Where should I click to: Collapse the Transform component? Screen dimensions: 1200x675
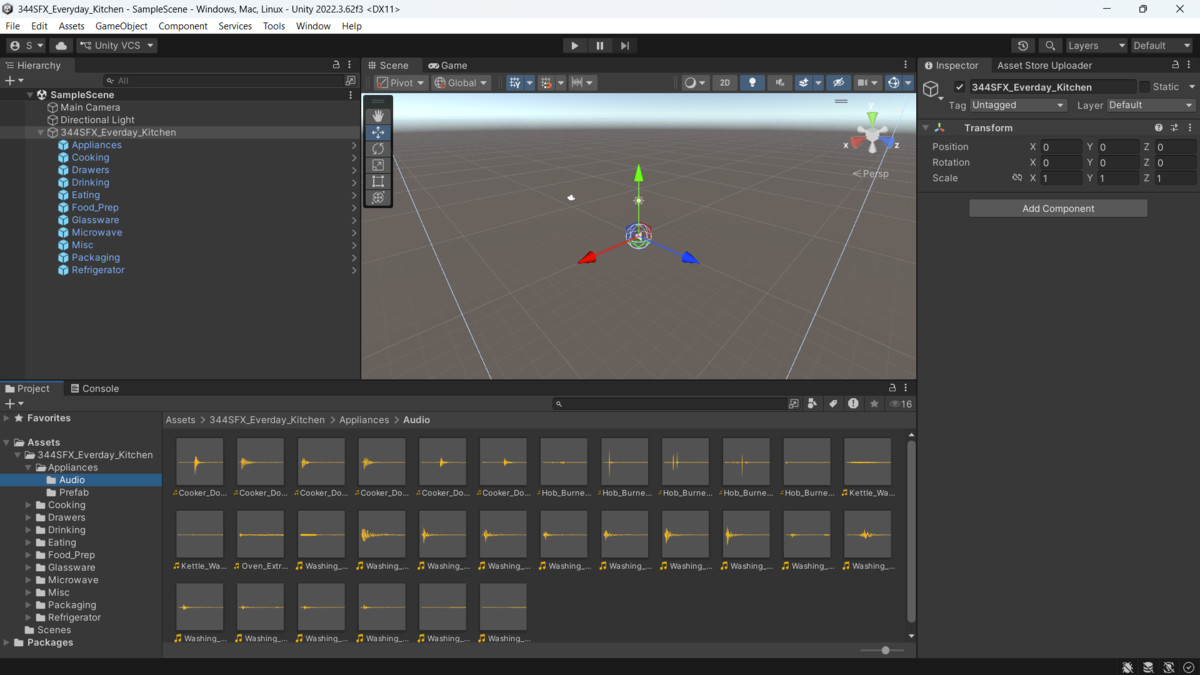tap(925, 128)
